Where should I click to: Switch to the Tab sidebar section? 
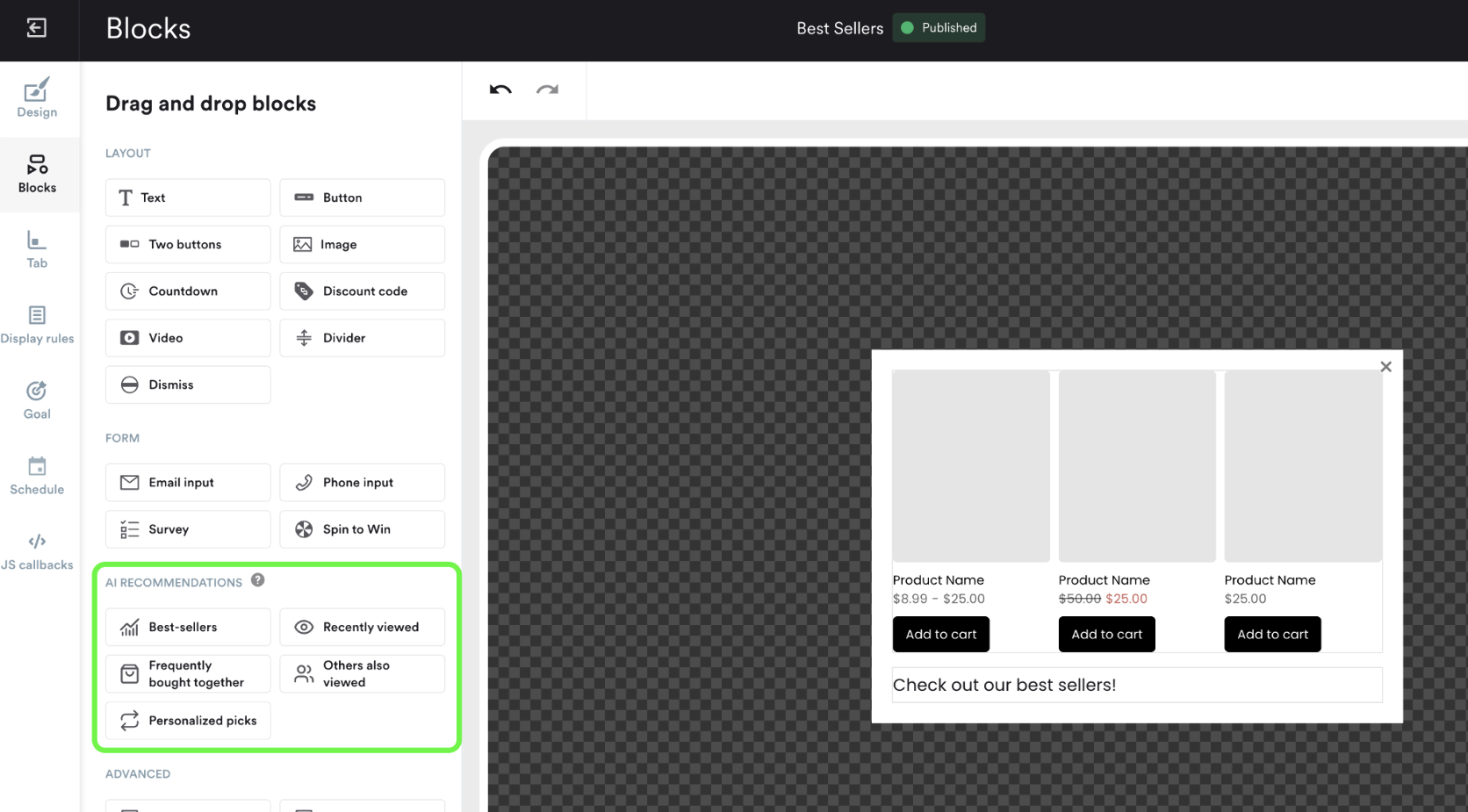click(37, 249)
